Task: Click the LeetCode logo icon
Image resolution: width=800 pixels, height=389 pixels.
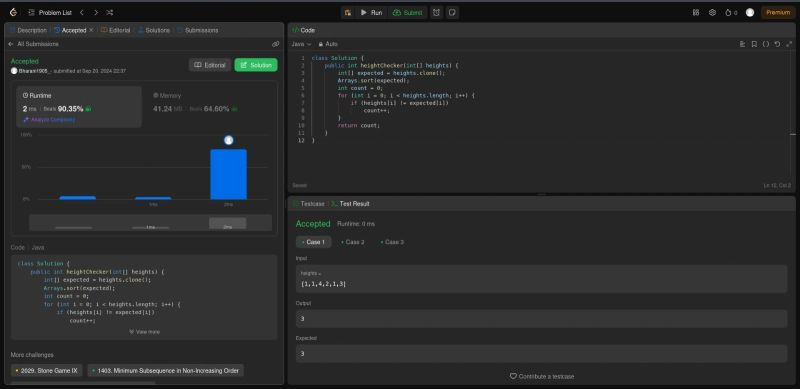Action: (13, 12)
